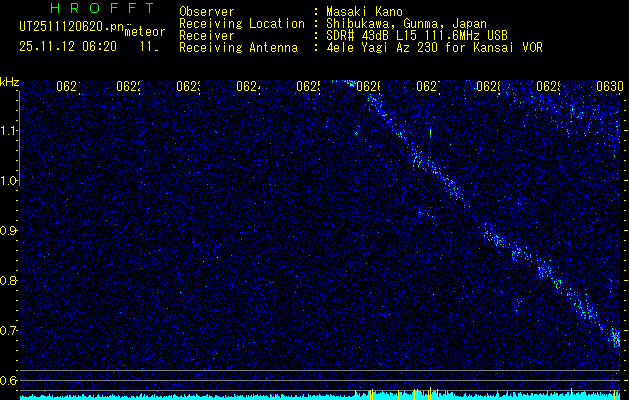Click the Observer label
The width and height of the screenshot is (629, 400).
(x=207, y=12)
